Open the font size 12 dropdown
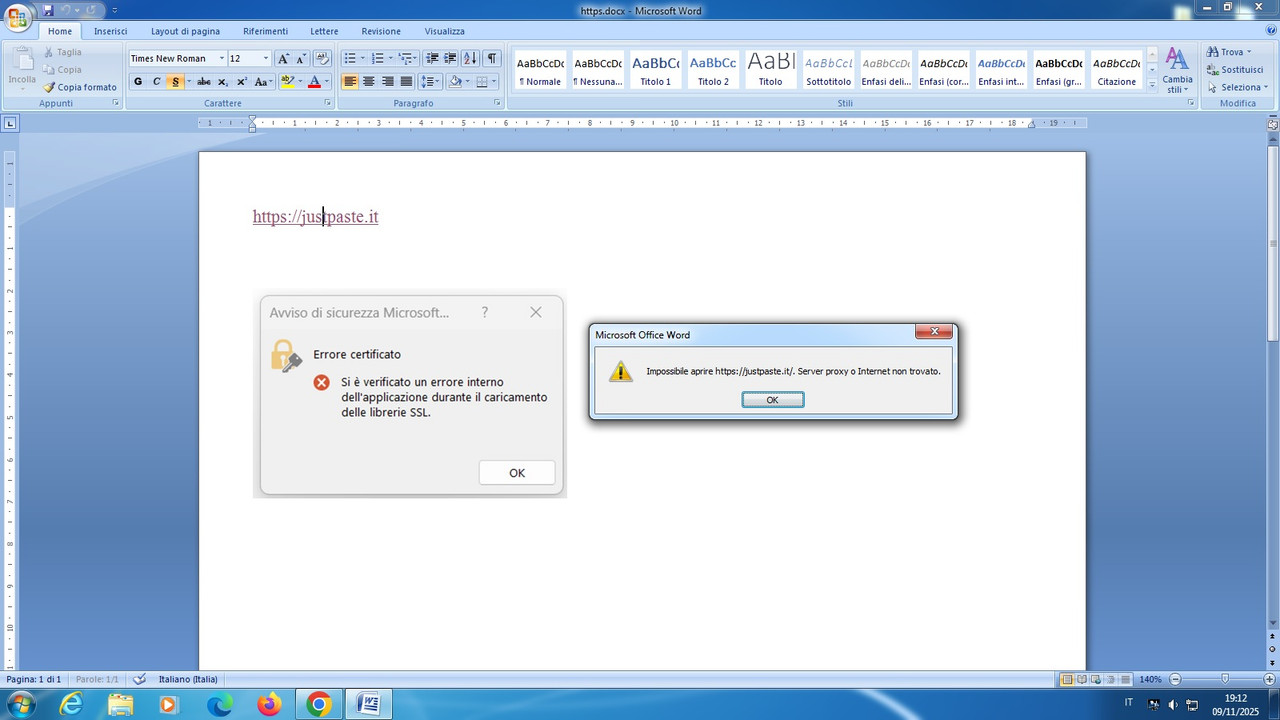This screenshot has width=1280, height=720. (265, 59)
